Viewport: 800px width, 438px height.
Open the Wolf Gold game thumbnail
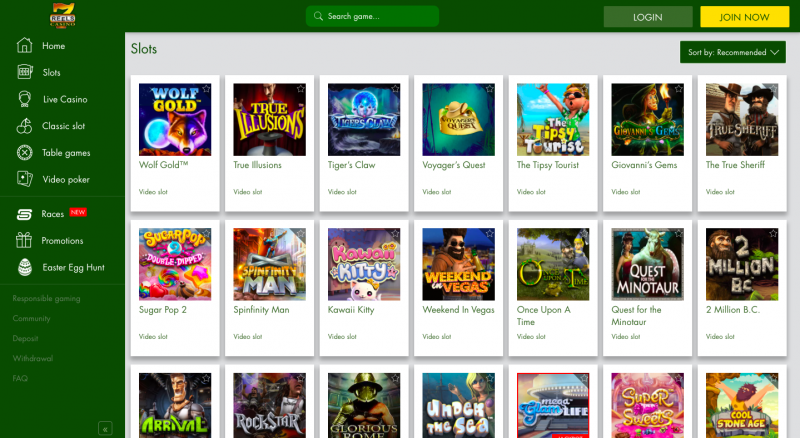(x=175, y=119)
